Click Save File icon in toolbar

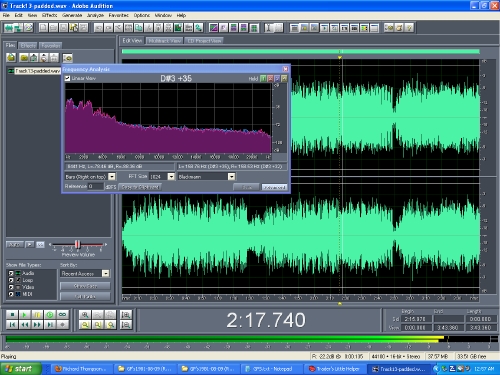[63, 28]
